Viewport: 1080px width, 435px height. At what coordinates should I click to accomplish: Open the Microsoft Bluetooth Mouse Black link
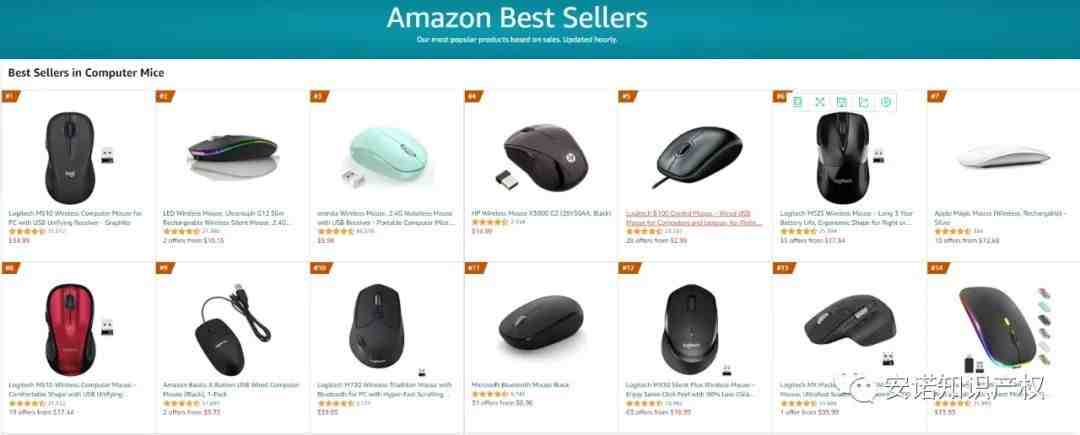click(520, 385)
